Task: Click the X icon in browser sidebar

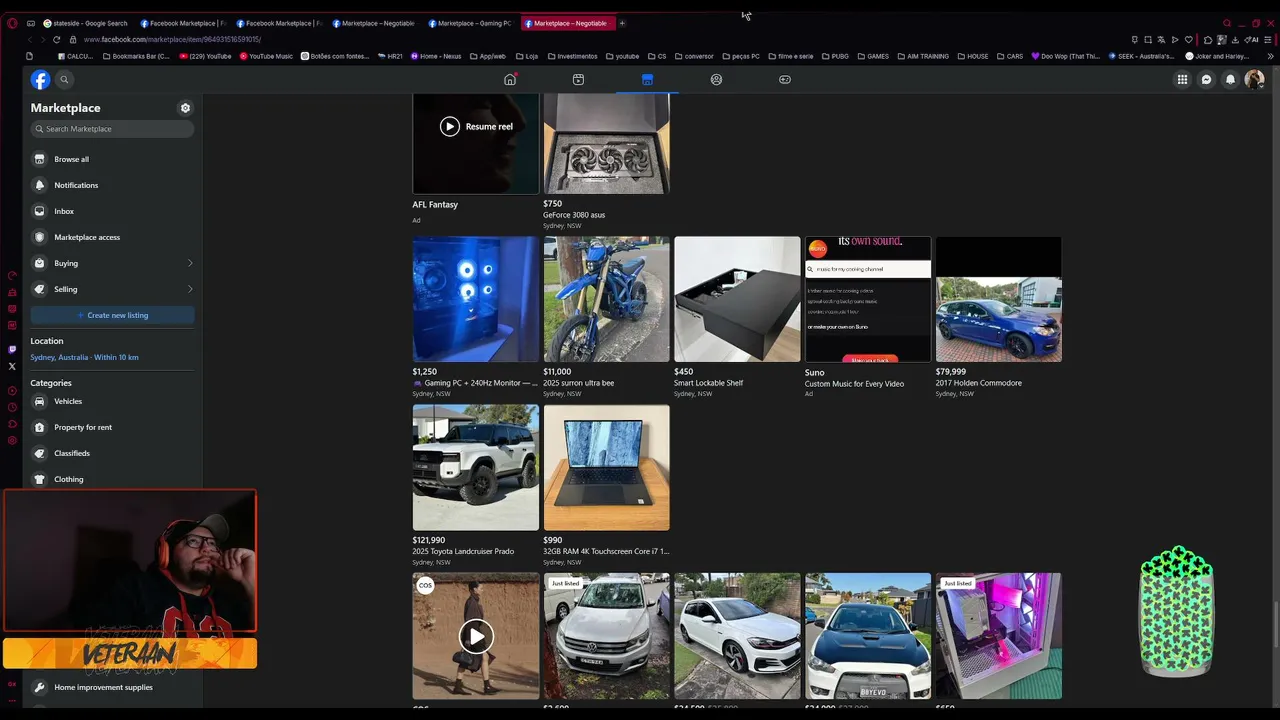Action: click(12, 366)
